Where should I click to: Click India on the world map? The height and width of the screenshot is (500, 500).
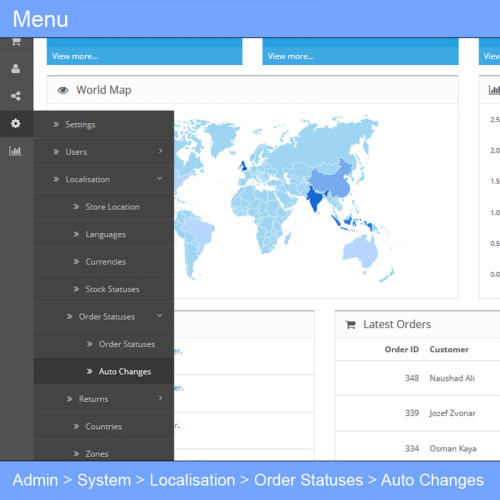click(x=314, y=199)
